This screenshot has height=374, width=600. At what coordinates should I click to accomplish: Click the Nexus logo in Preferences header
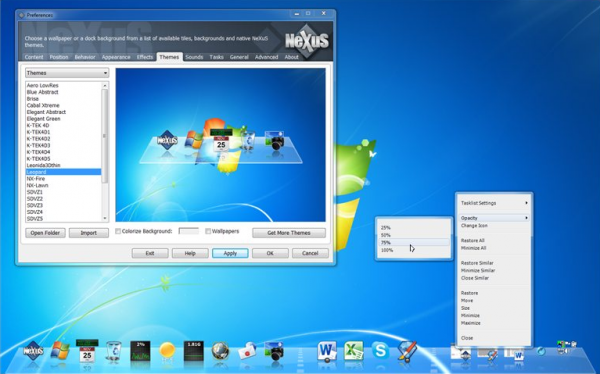pyautogui.click(x=307, y=41)
